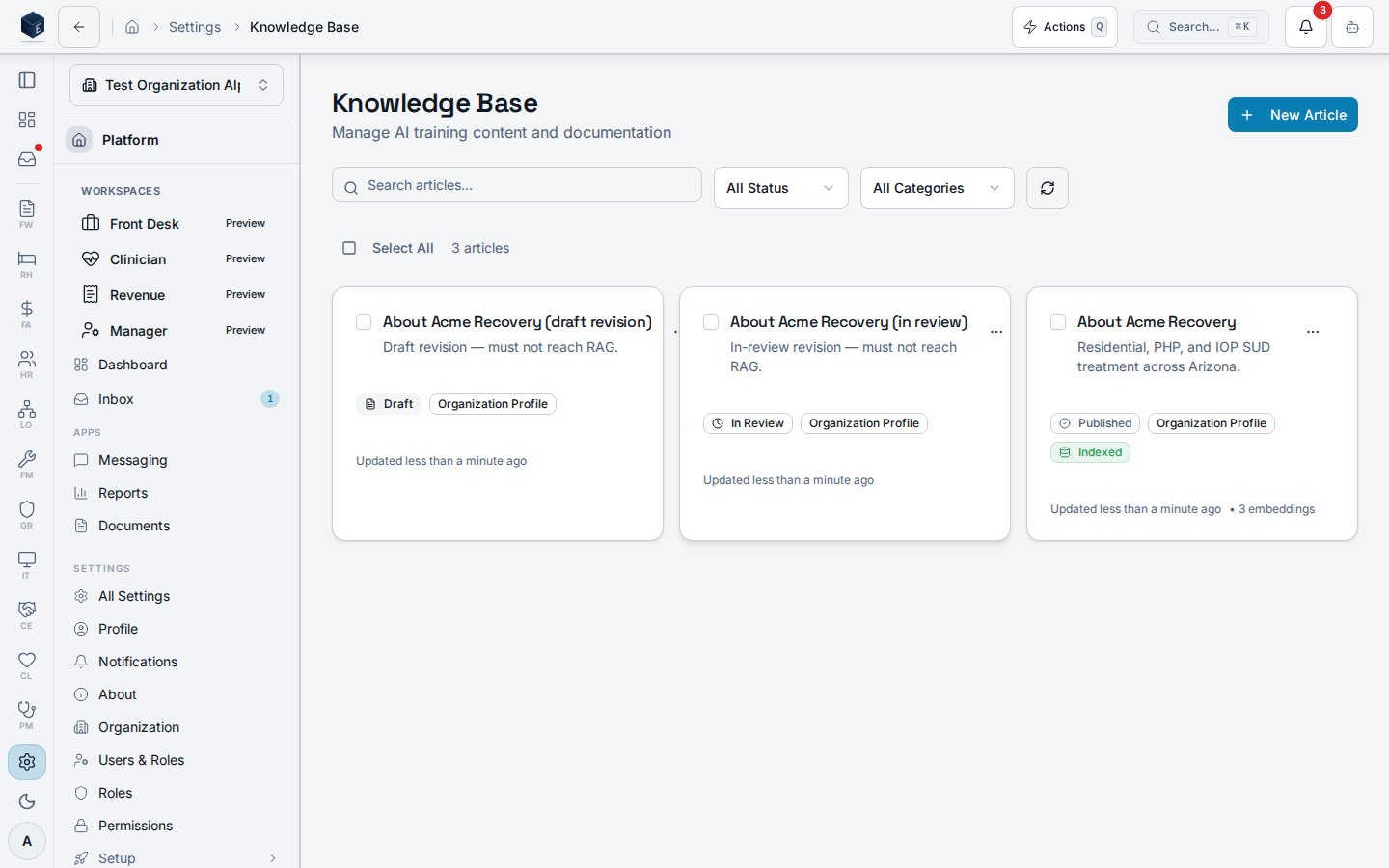Image resolution: width=1389 pixels, height=868 pixels.
Task: Open Notifications settings in sidebar
Action: (x=177, y=662)
